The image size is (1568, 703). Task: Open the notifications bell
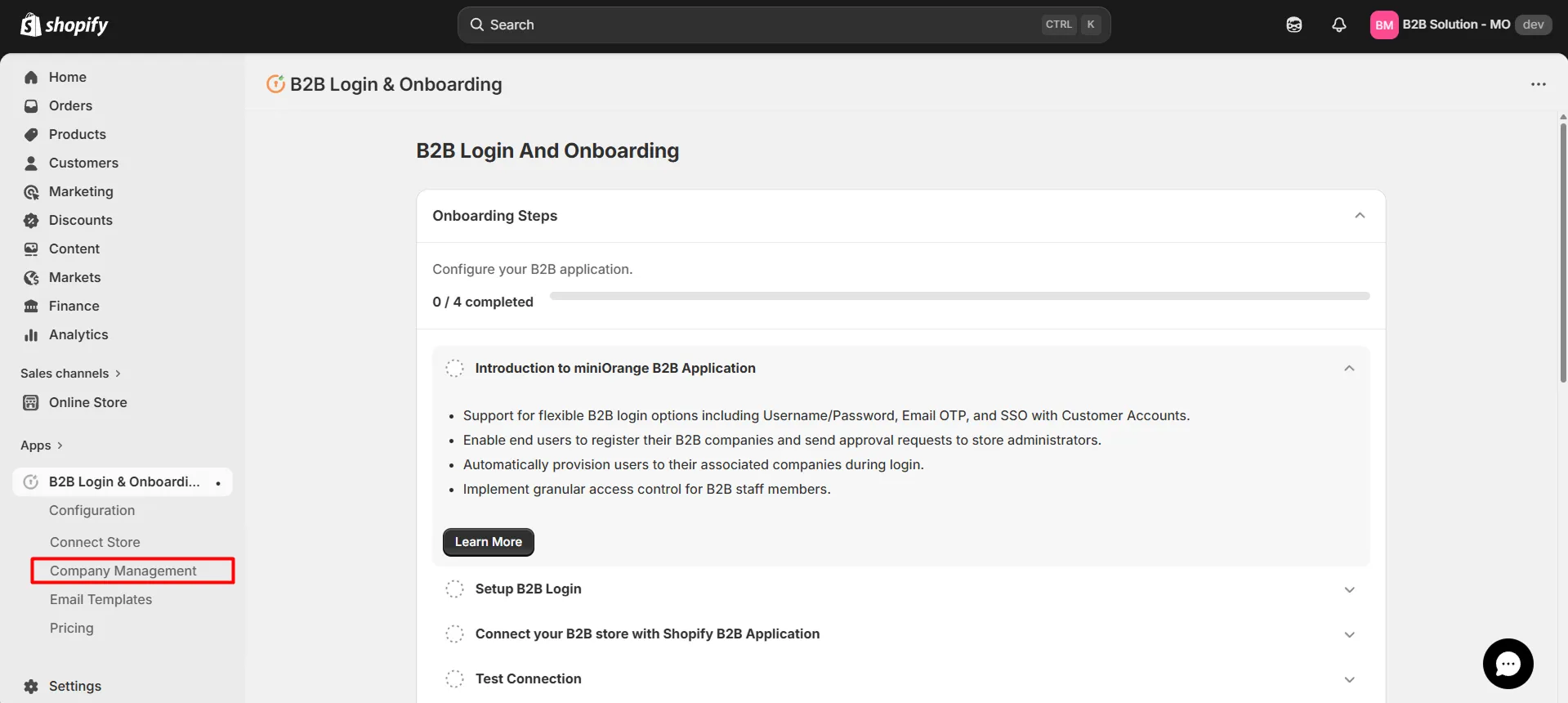click(1338, 25)
